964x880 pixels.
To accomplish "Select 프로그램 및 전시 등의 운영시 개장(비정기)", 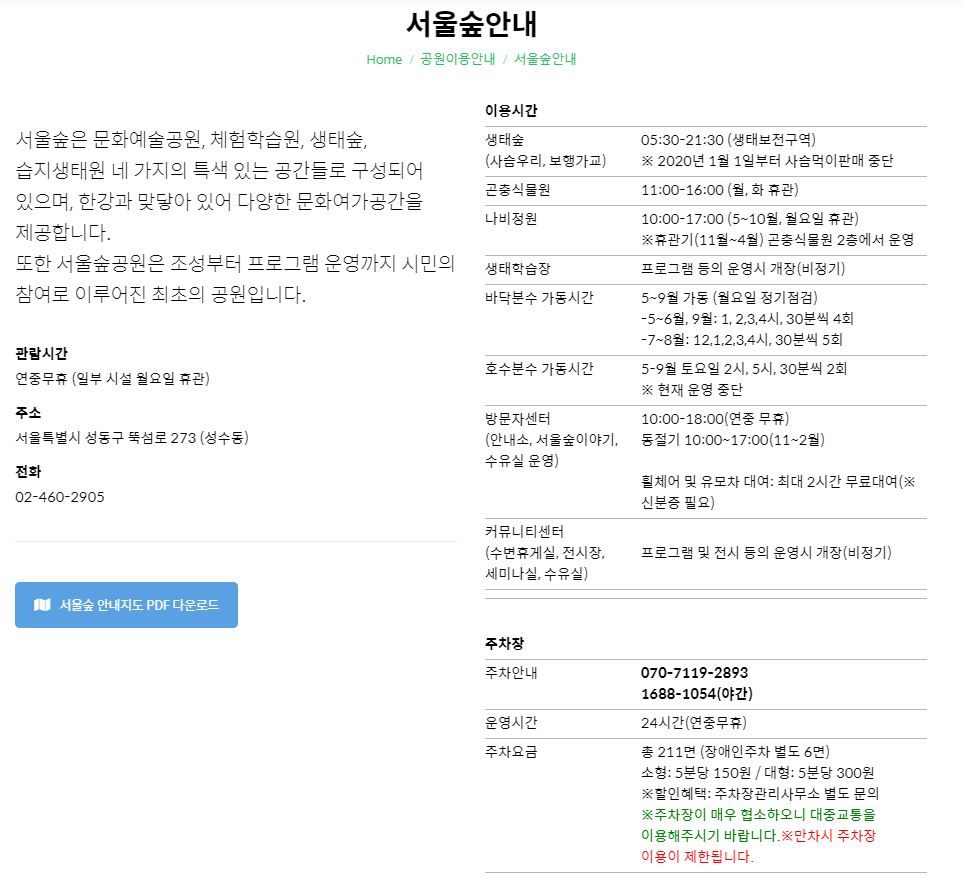I will point(766,552).
